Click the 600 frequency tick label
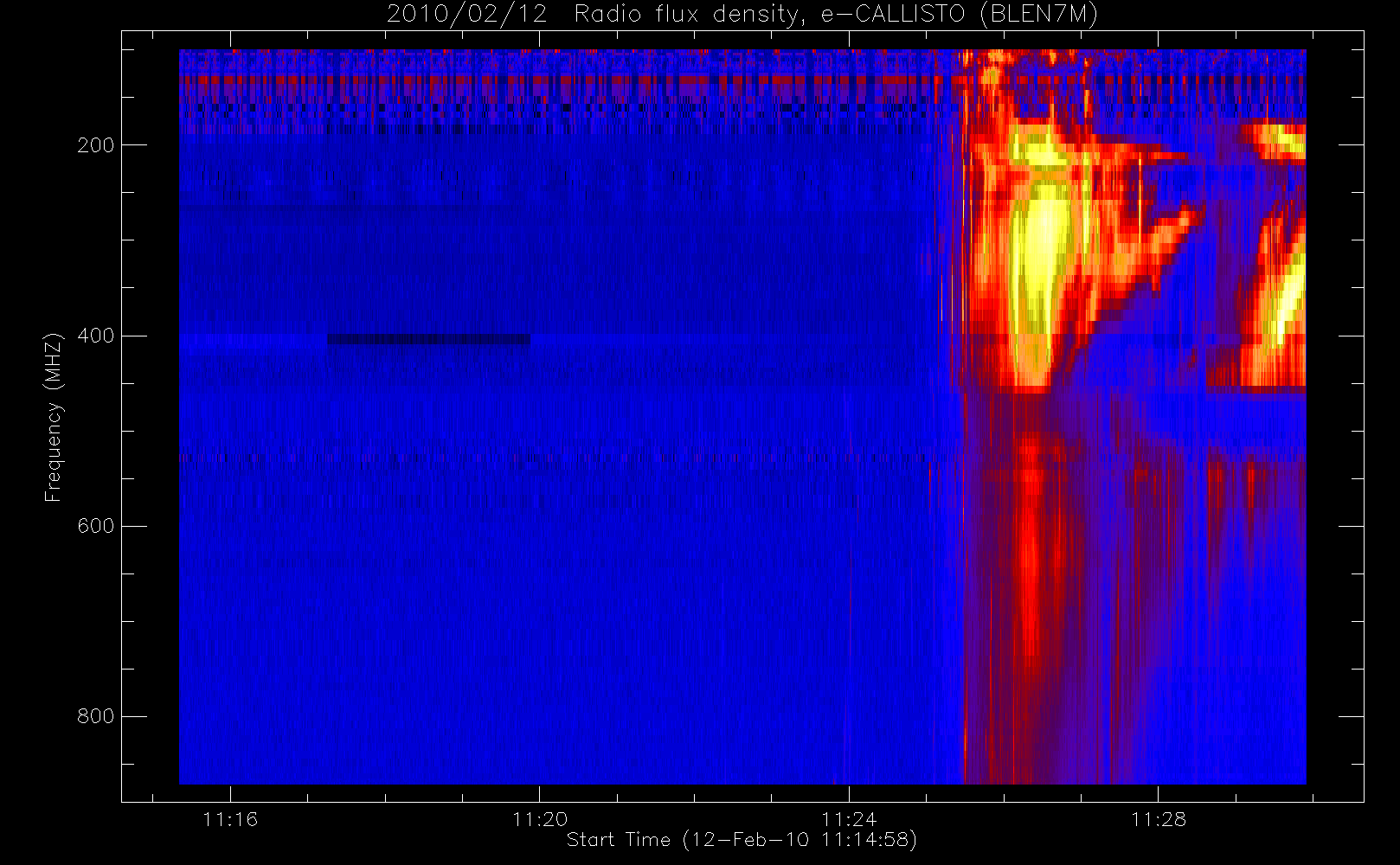Viewport: 1400px width, 865px height. 96,526
